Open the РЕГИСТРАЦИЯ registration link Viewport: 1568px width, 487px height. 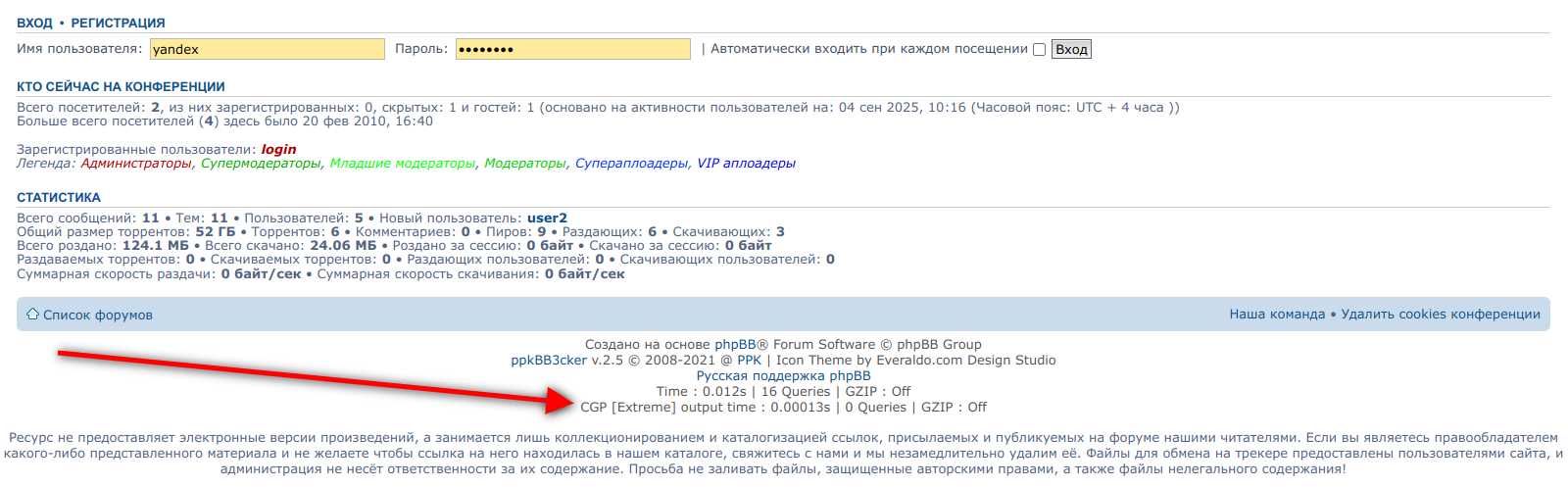tap(118, 23)
